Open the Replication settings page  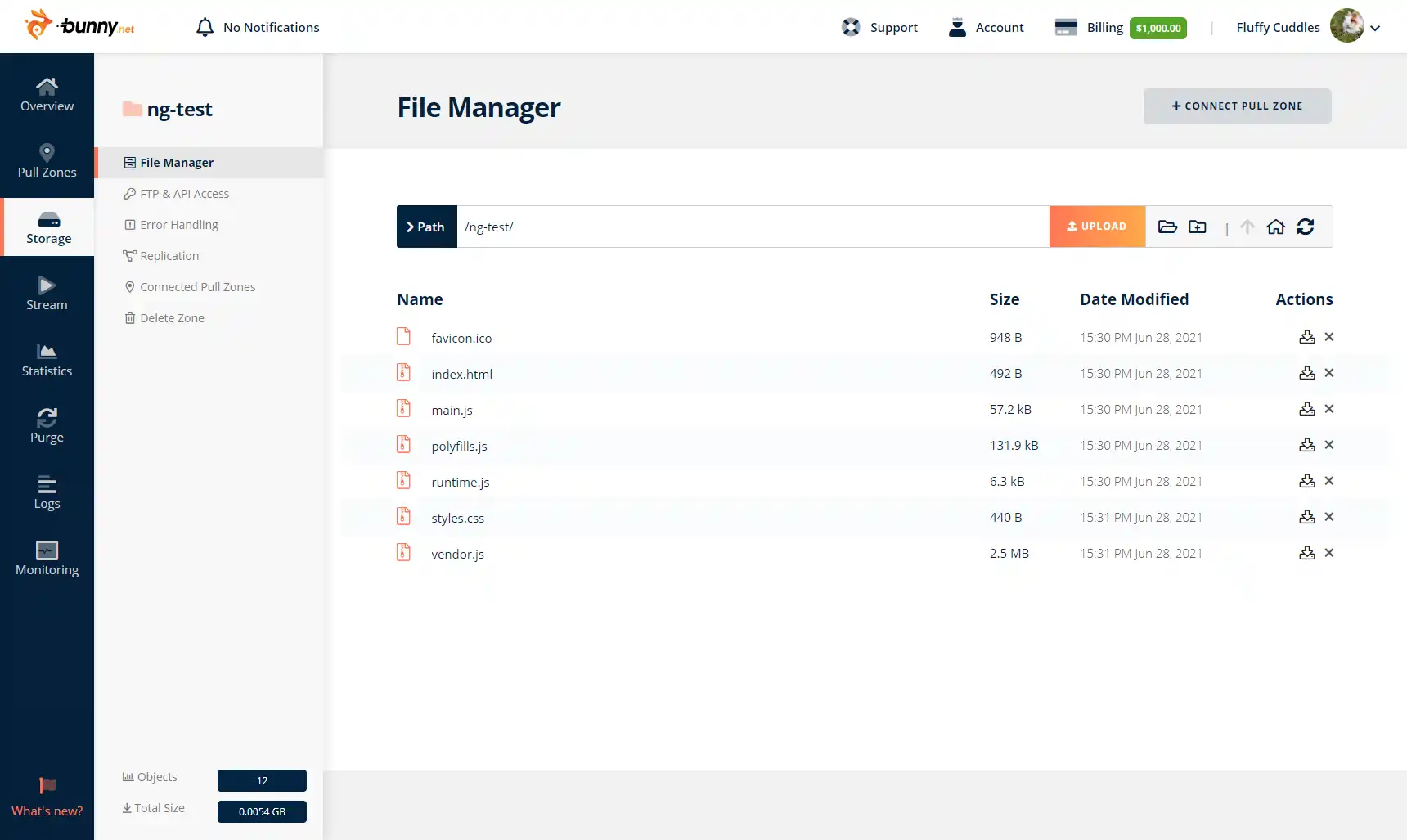(x=169, y=256)
